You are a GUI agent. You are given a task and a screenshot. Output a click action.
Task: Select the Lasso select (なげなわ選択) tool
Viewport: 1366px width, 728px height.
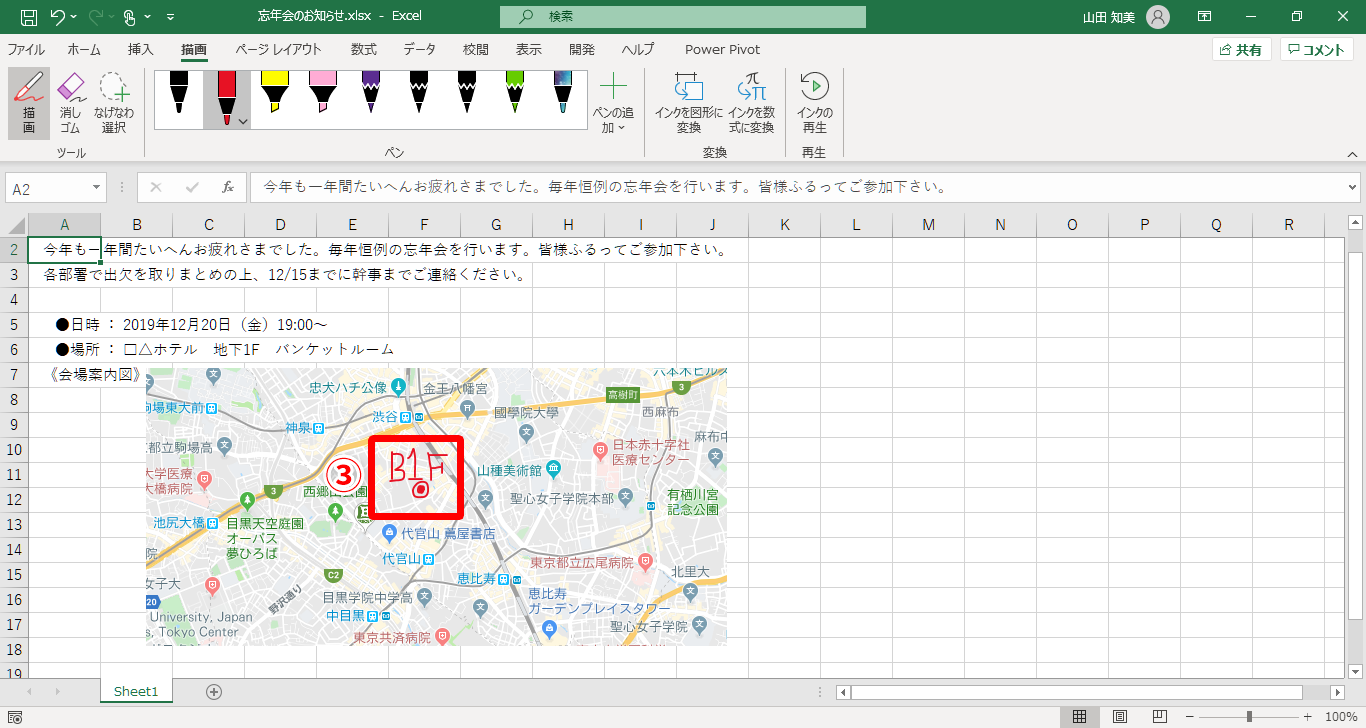pyautogui.click(x=114, y=100)
